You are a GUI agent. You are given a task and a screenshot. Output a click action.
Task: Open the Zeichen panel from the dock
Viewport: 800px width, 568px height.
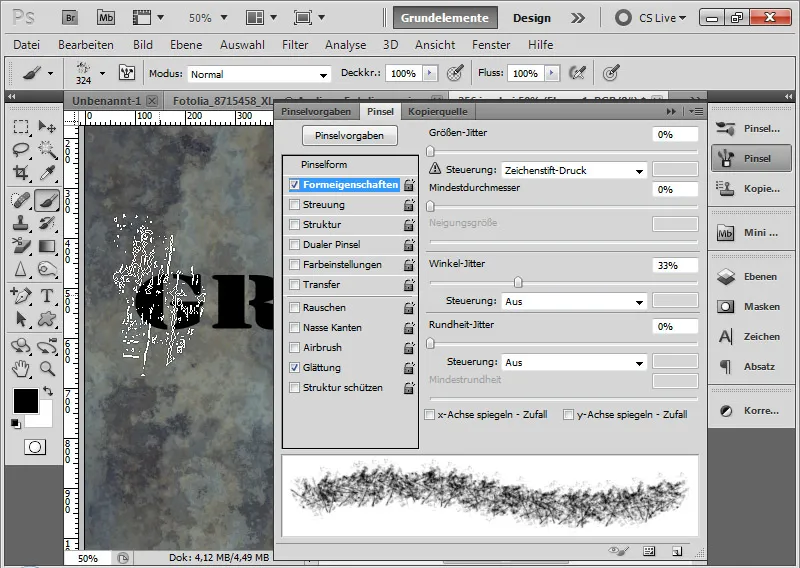click(751, 337)
